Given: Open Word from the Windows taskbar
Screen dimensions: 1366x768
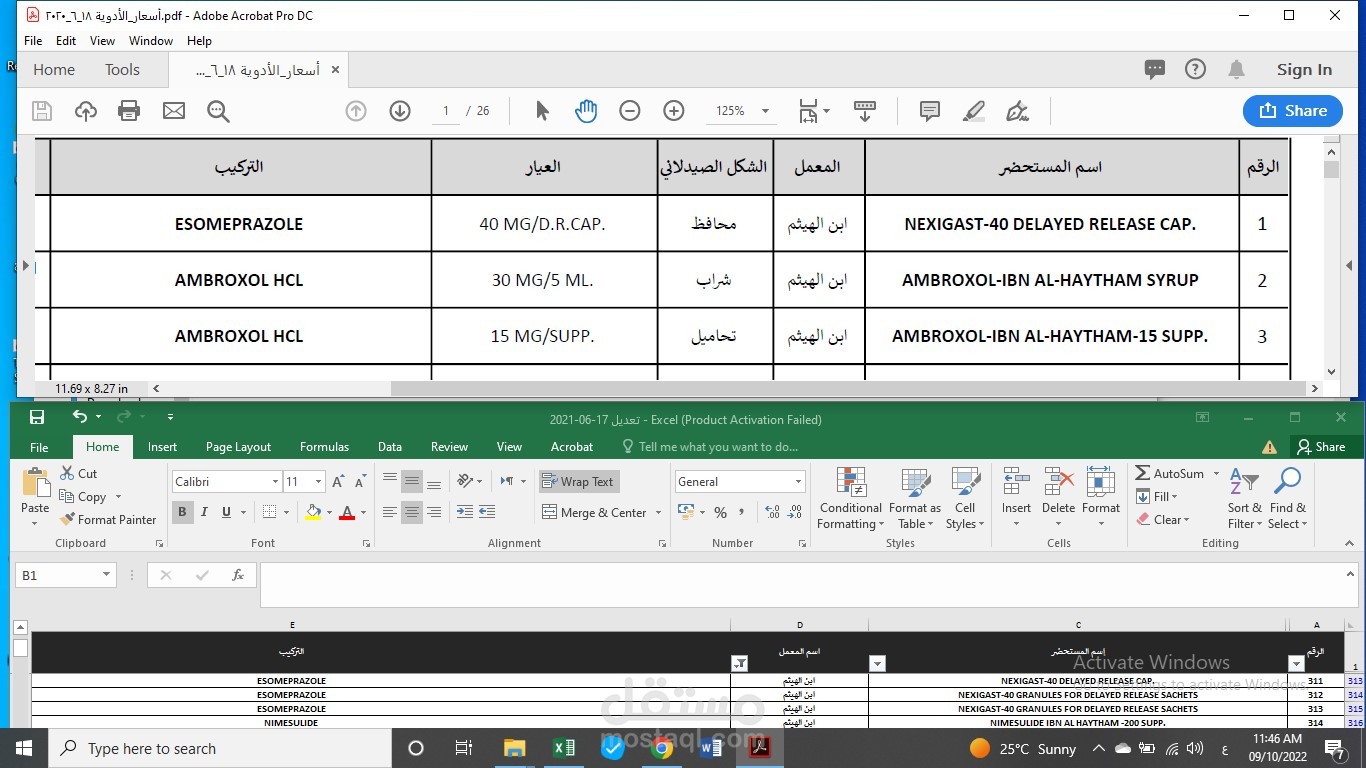Looking at the screenshot, I should pyautogui.click(x=711, y=748).
